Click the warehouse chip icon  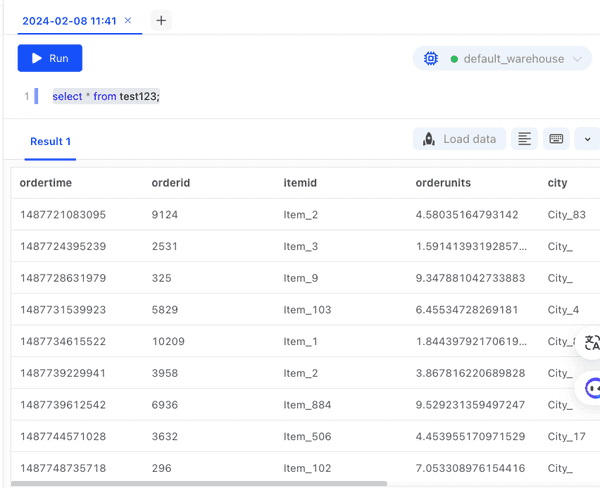[x=431, y=59]
